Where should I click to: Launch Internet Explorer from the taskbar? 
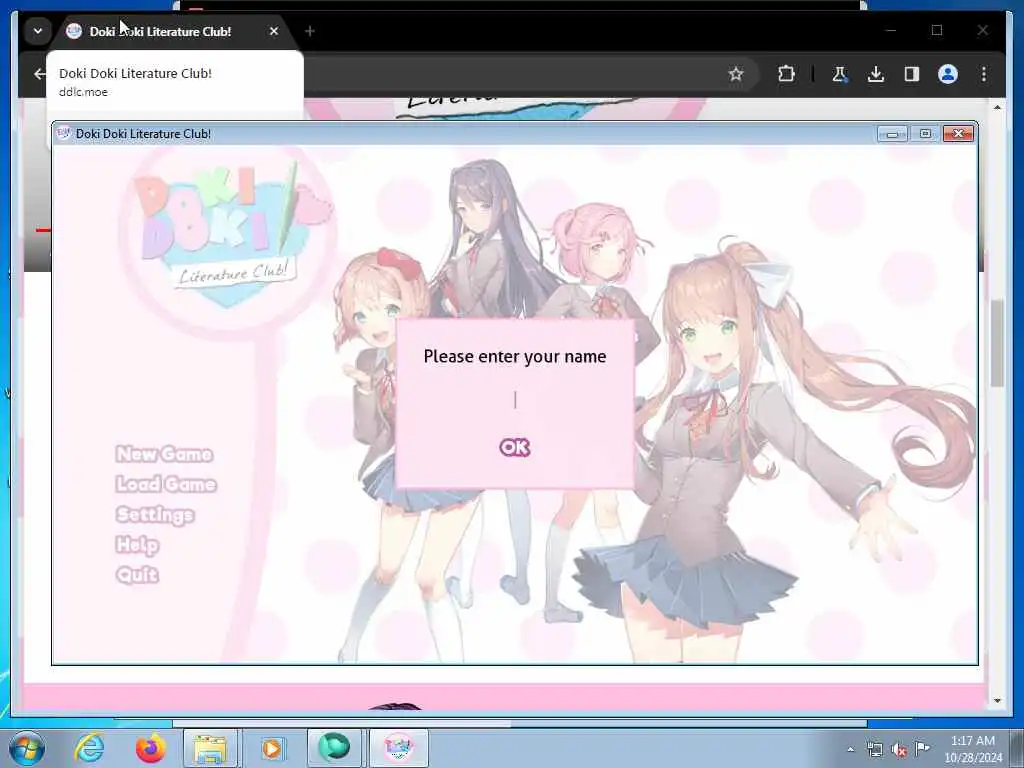(89, 748)
